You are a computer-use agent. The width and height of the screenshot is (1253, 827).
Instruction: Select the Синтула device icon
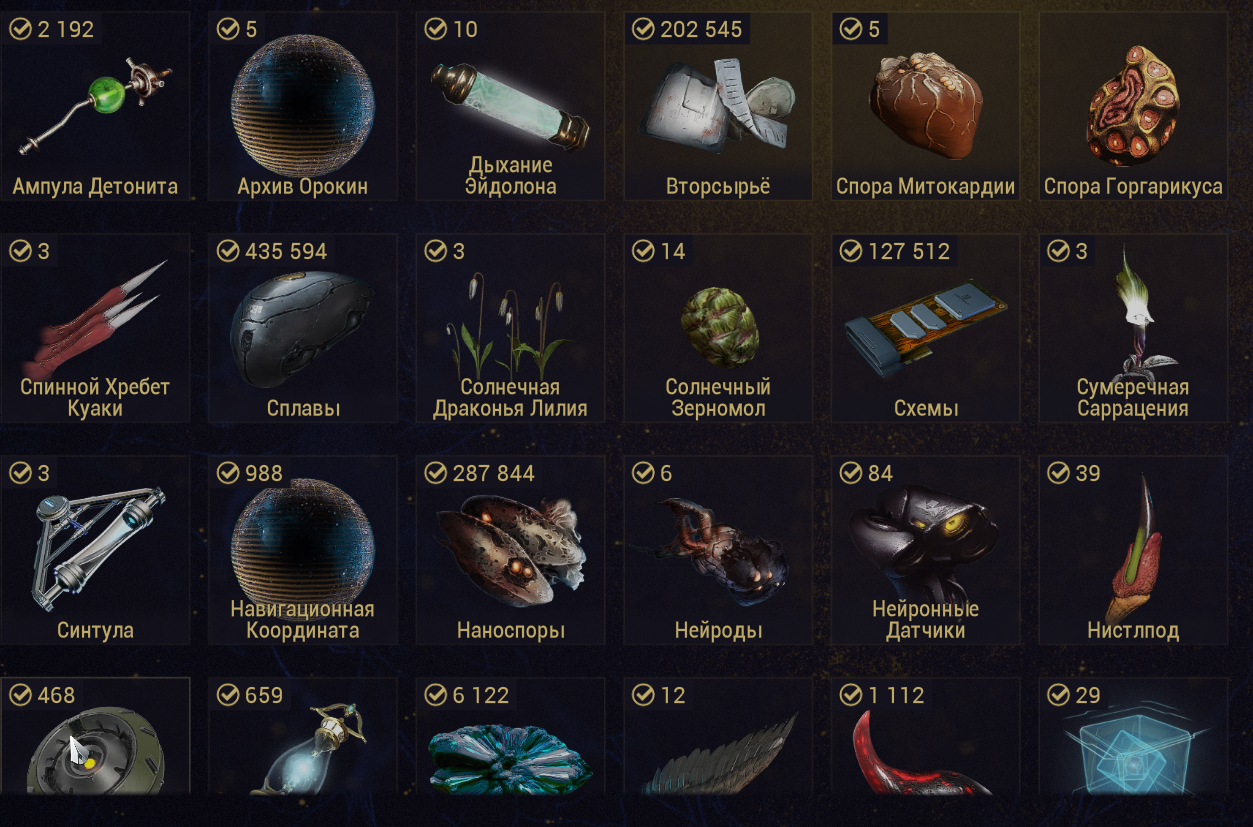[x=97, y=549]
